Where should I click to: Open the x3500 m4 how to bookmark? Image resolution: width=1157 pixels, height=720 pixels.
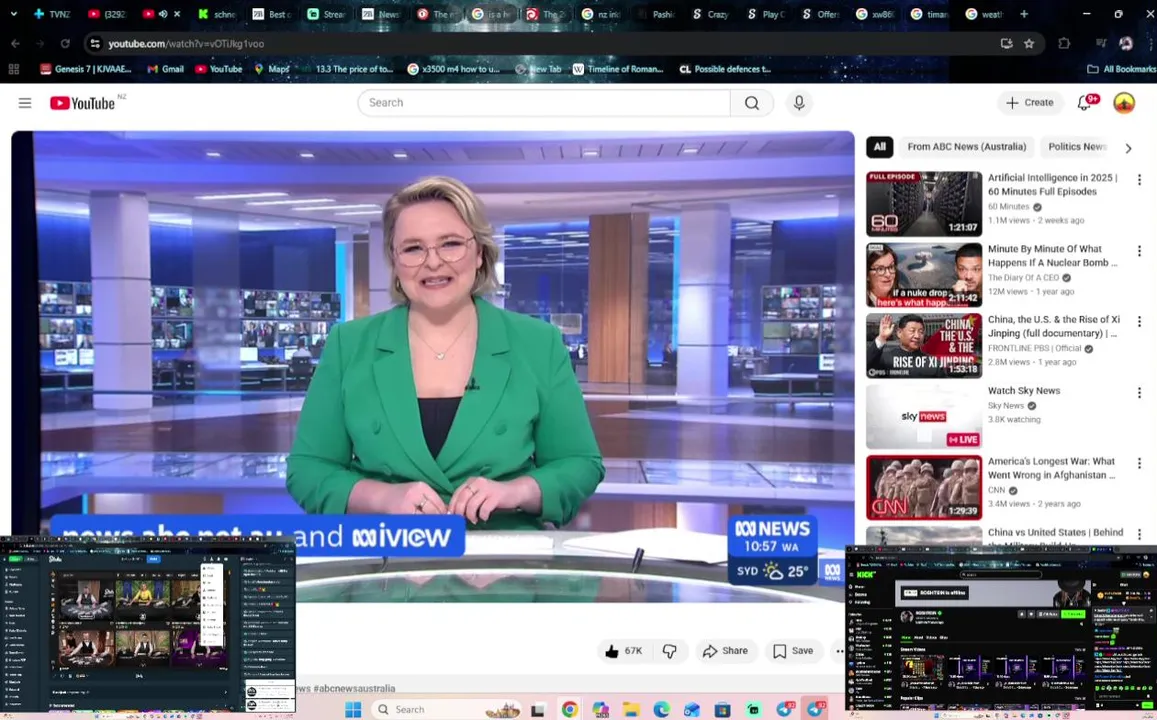pos(454,69)
